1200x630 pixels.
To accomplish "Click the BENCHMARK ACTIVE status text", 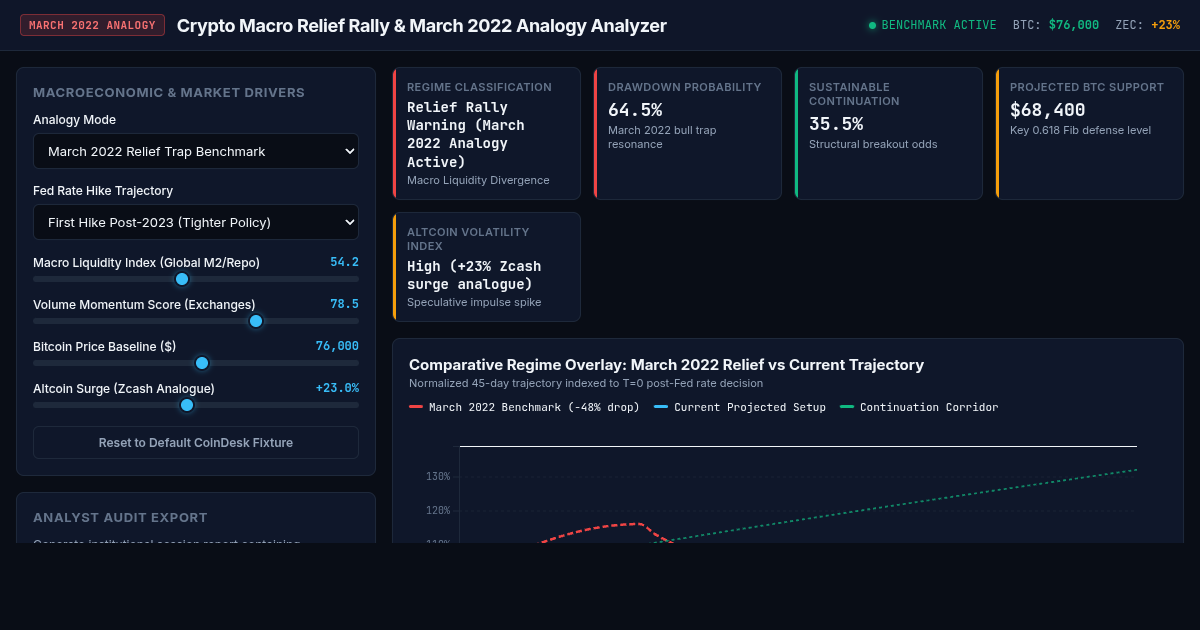I will (939, 25).
